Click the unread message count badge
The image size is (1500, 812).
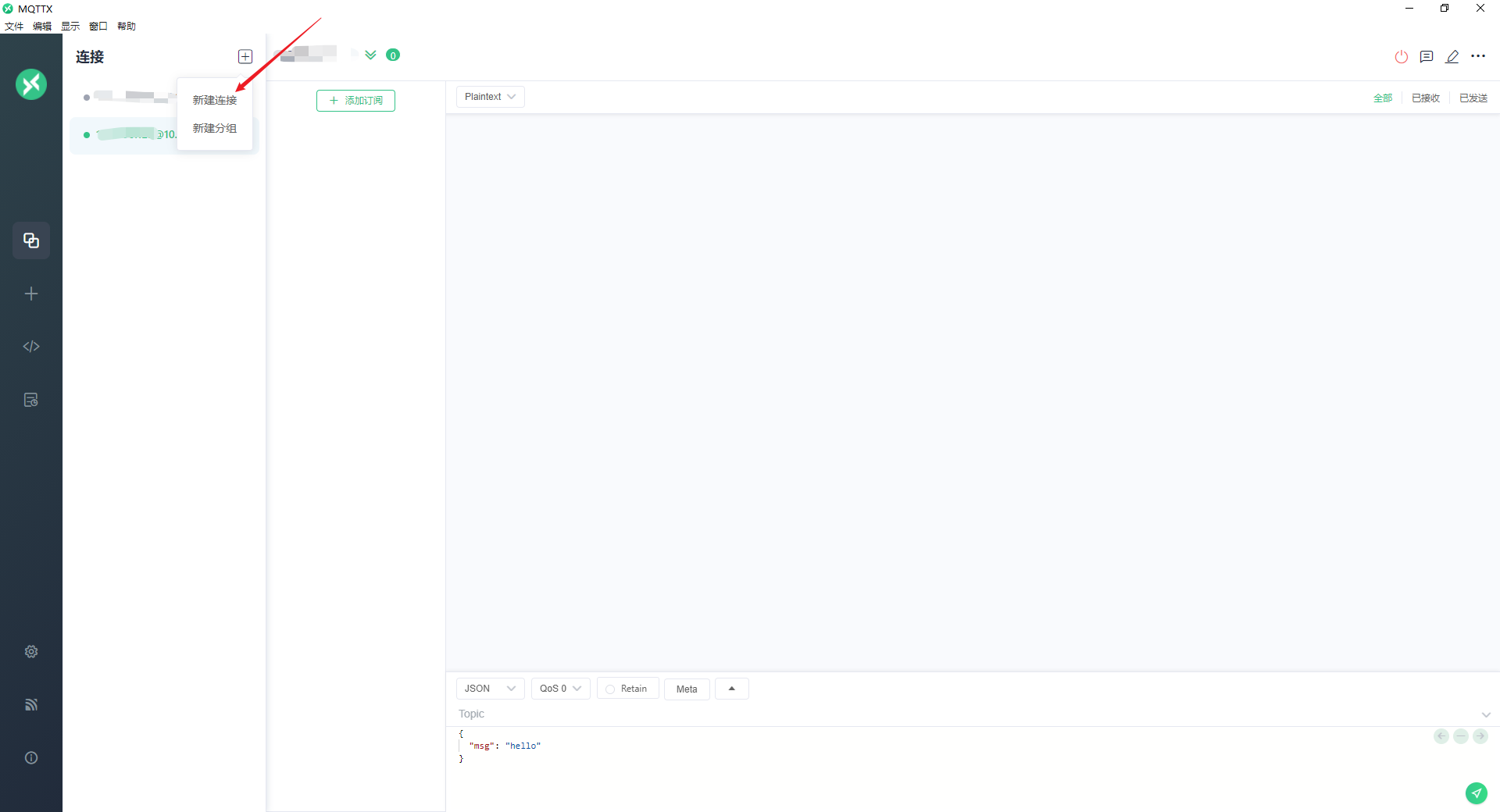393,55
